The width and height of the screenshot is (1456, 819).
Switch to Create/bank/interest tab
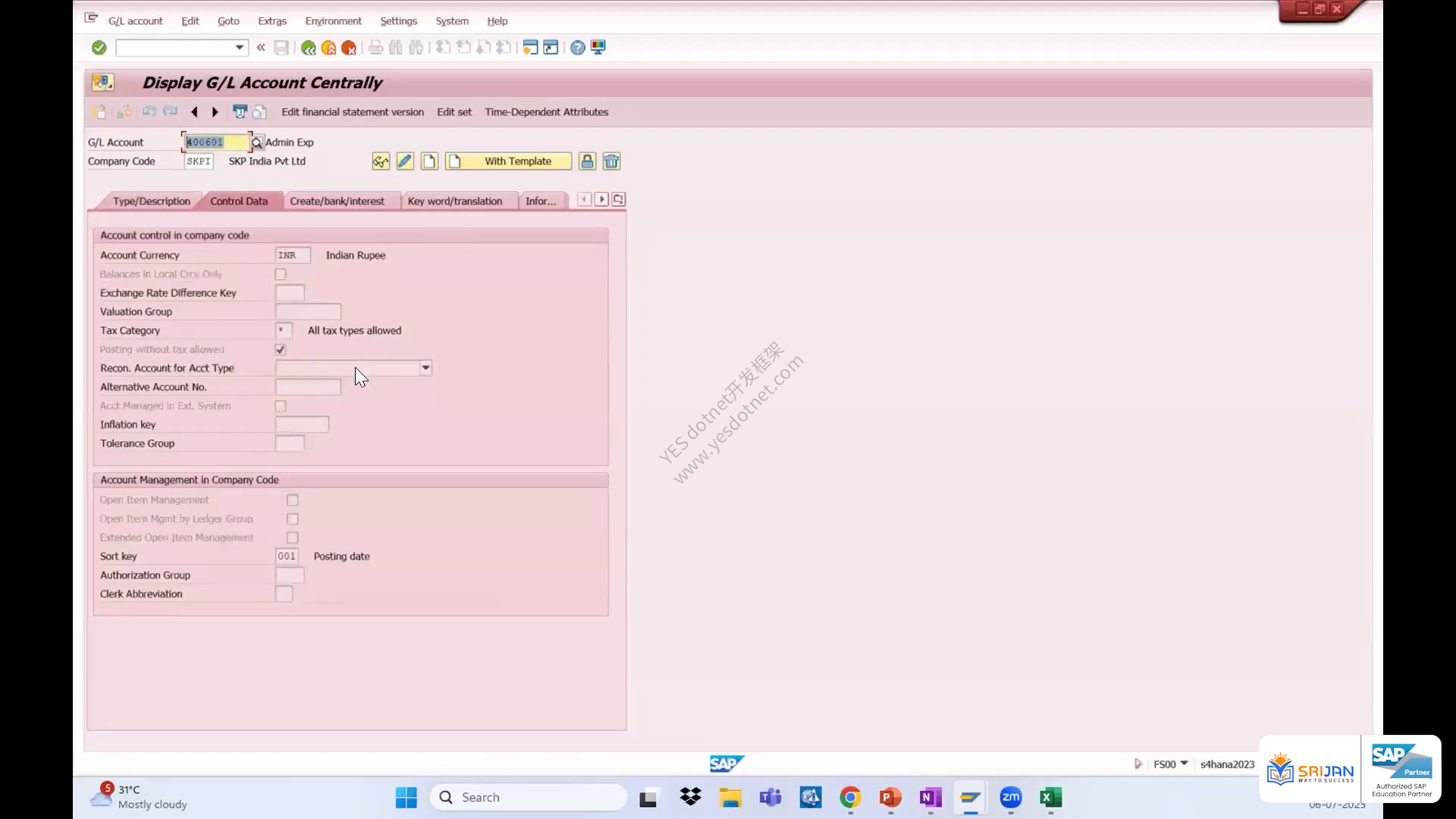coord(337,201)
